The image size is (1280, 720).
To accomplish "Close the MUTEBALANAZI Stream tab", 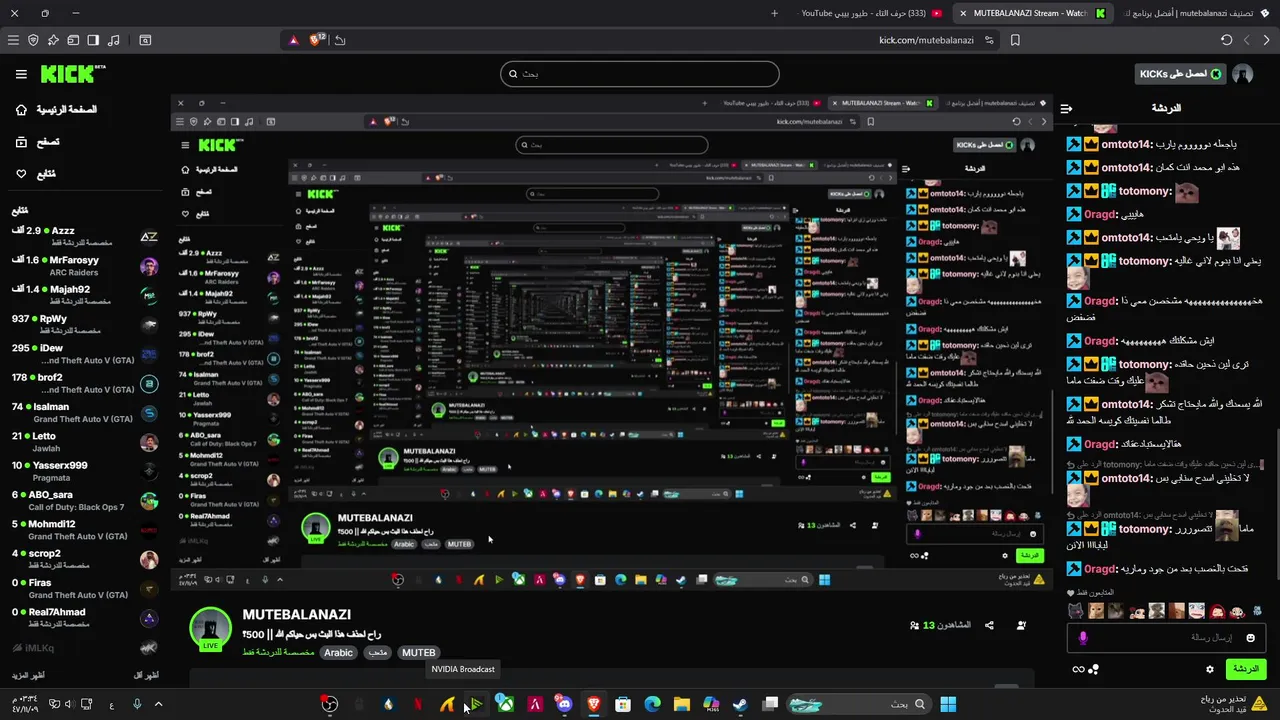I will coord(963,13).
